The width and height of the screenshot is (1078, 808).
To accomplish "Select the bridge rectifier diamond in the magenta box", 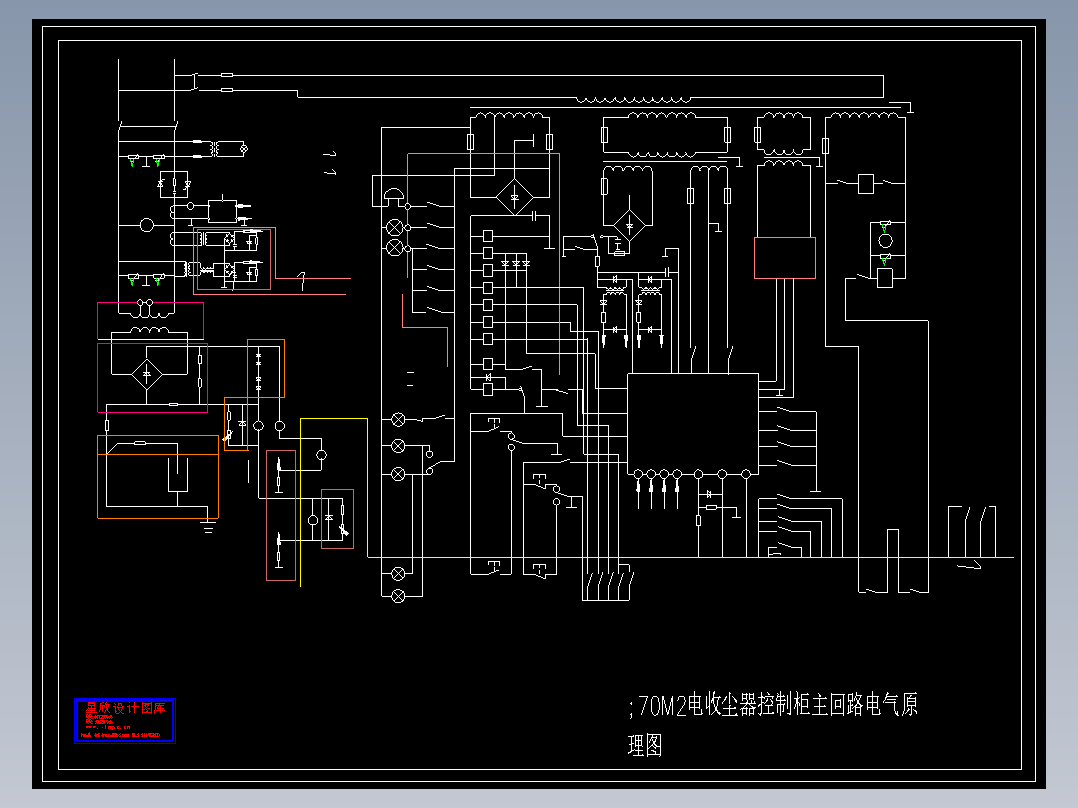I will (146, 375).
